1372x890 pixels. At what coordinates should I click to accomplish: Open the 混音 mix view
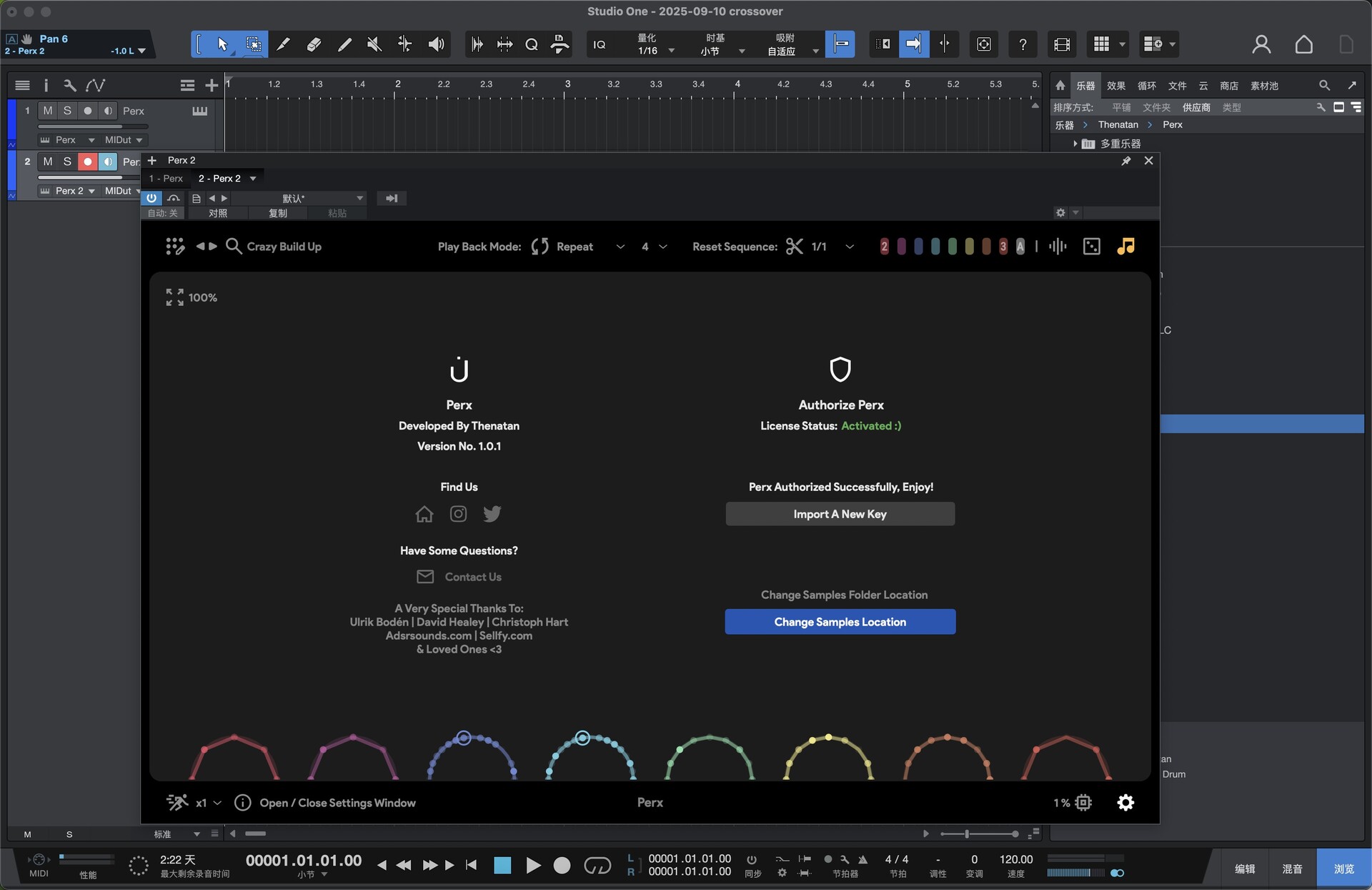pos(1292,869)
